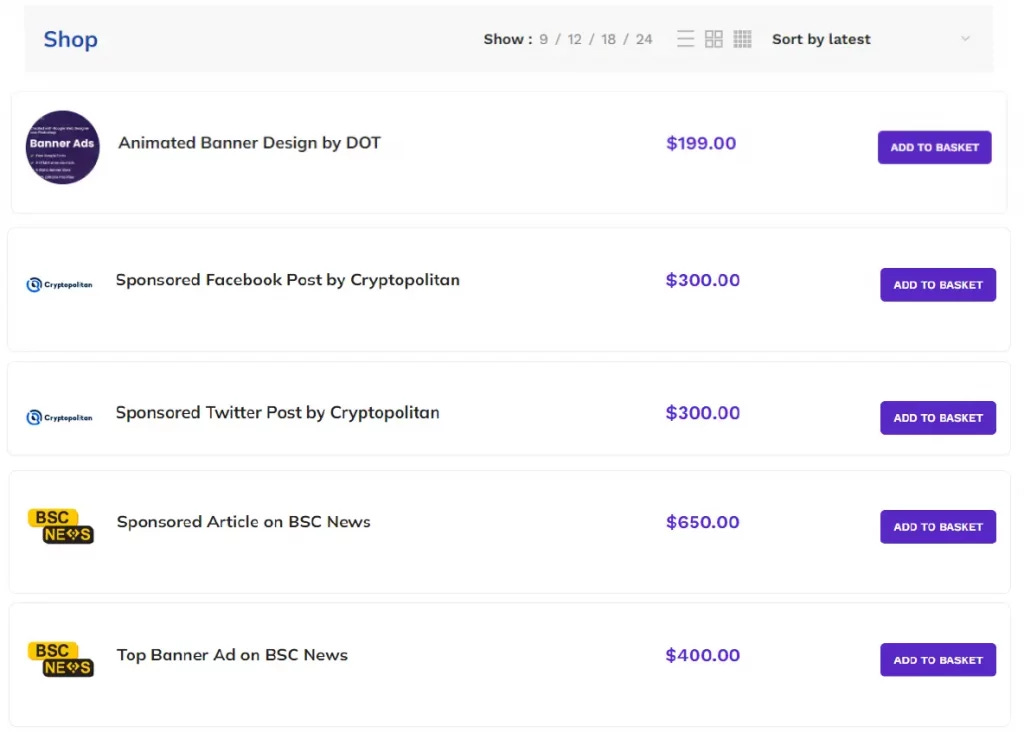The height and width of the screenshot is (739, 1024).
Task: Click the $650.00 price
Action: point(703,522)
